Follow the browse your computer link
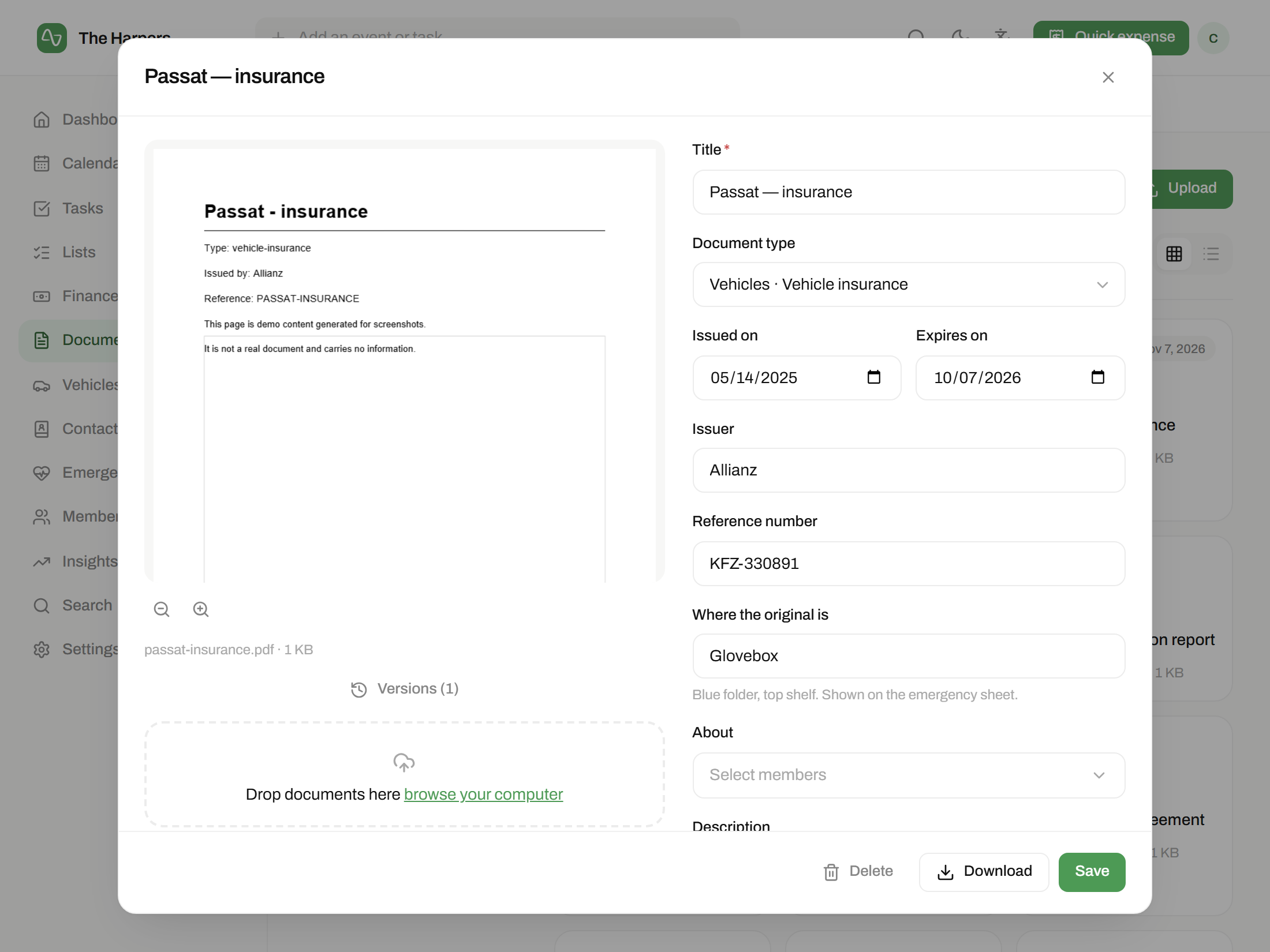The image size is (1270, 952). tap(483, 794)
